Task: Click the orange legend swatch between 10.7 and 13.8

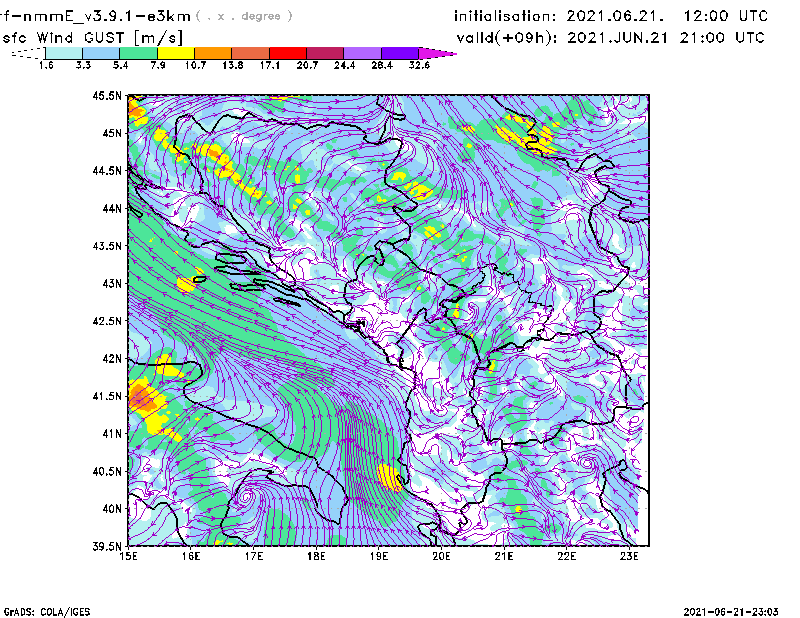Action: click(x=213, y=53)
